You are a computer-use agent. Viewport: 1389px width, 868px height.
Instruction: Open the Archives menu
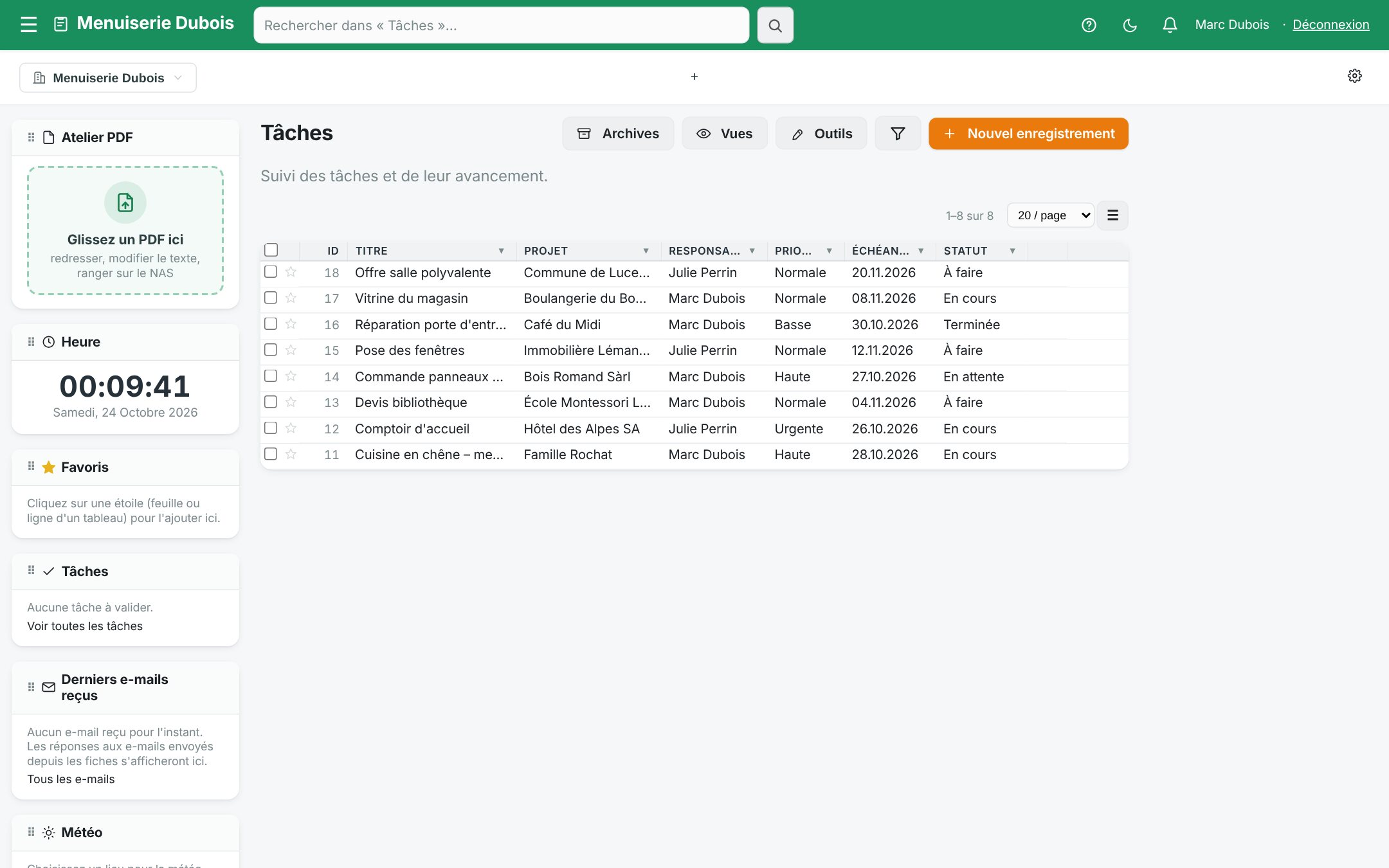(x=618, y=133)
